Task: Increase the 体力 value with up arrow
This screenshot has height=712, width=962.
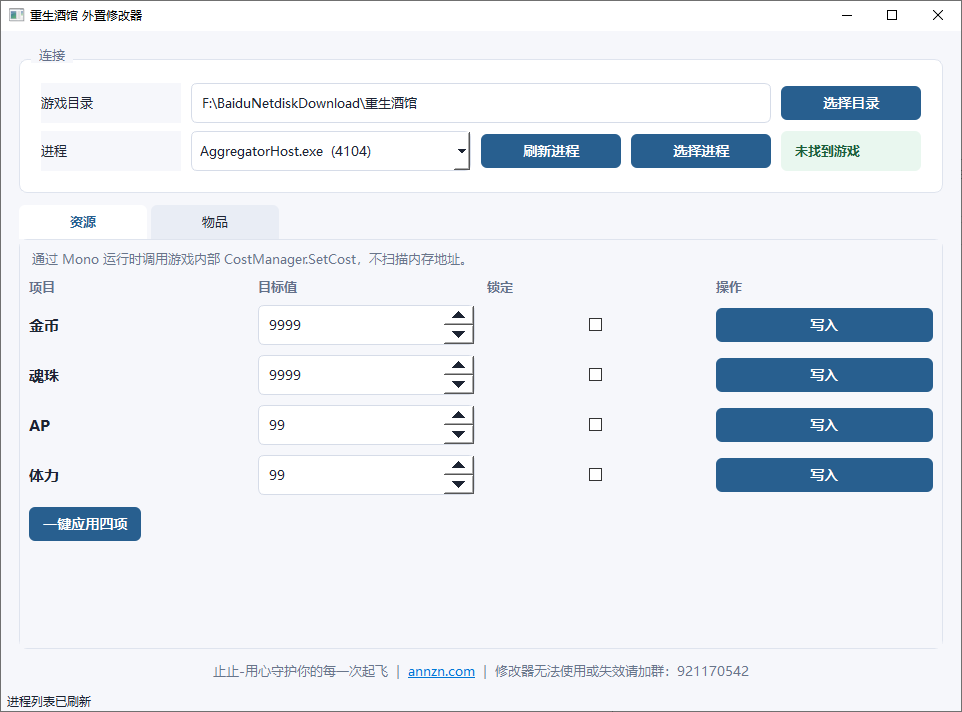Action: [458, 465]
